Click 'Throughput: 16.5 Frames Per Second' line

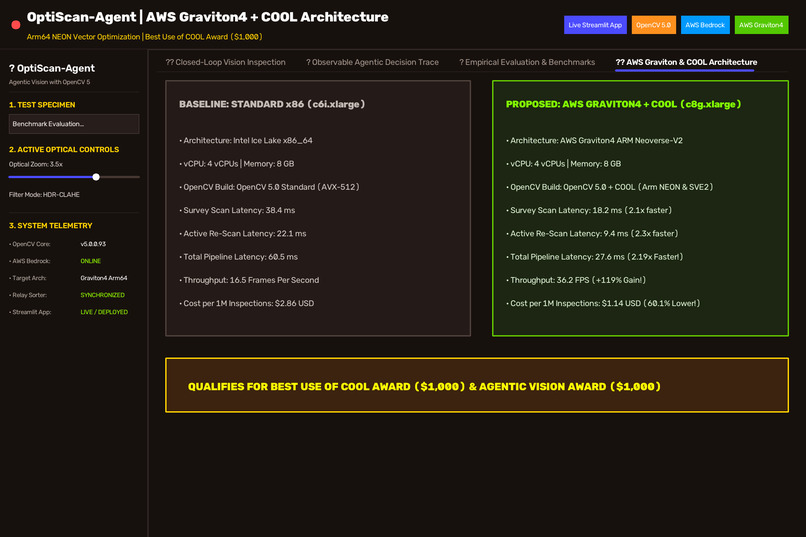coord(249,280)
